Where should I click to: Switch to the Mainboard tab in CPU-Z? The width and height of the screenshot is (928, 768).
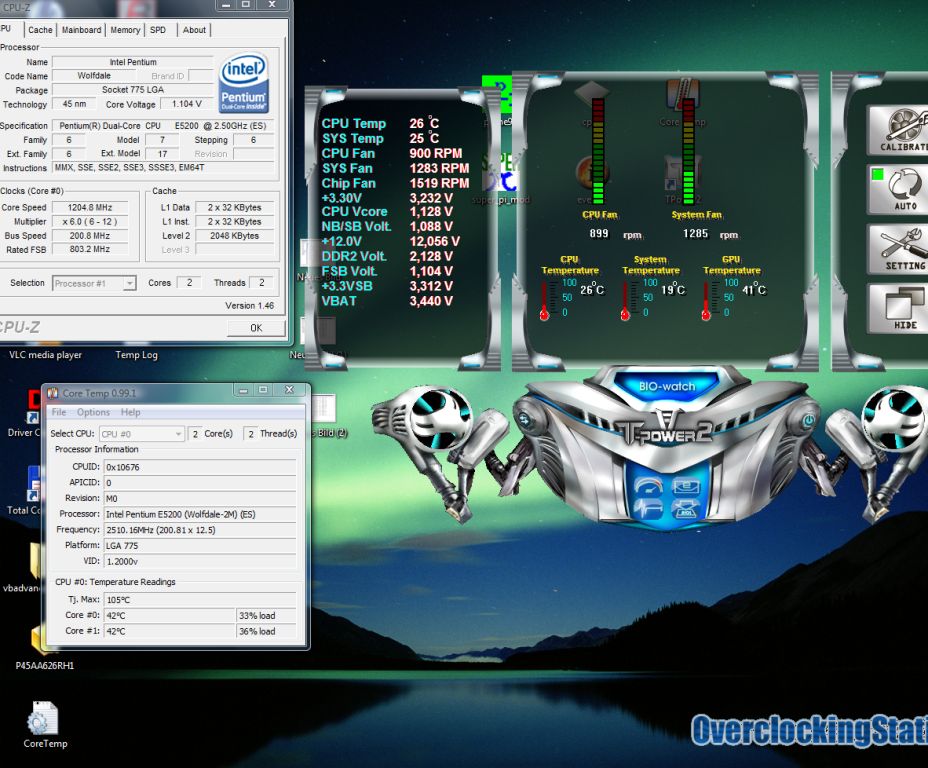82,30
